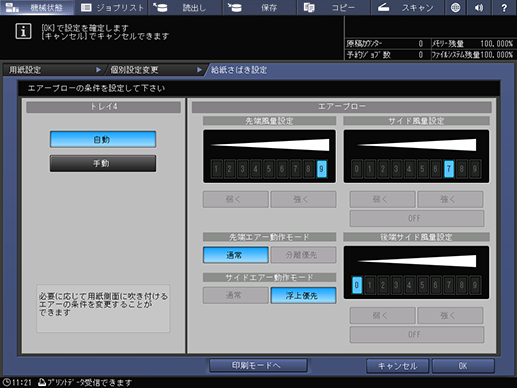
Task: Click the エアーブロー section header
Action: (x=342, y=107)
